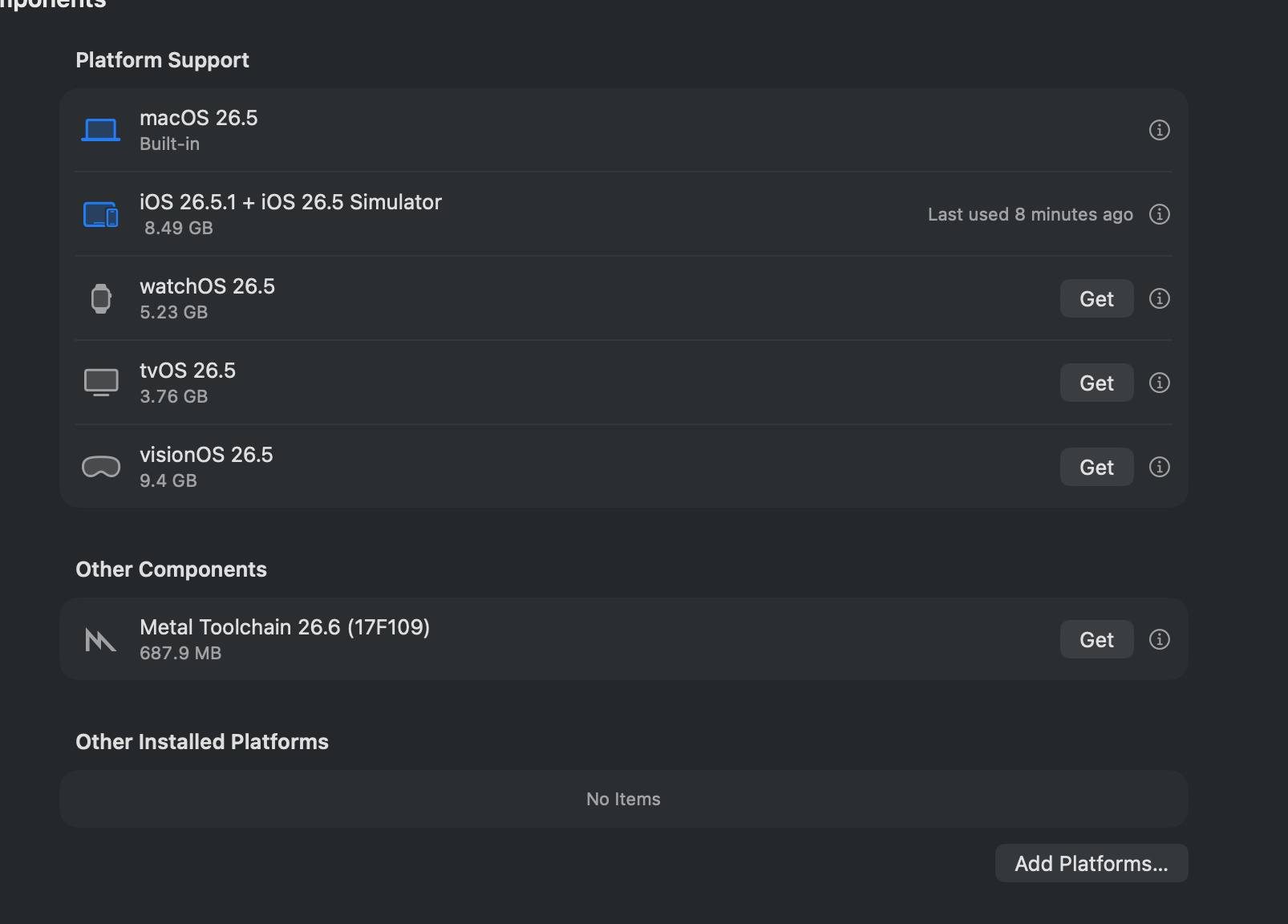Open Add Platforms… dialog
The width and height of the screenshot is (1288, 924).
(1092, 863)
